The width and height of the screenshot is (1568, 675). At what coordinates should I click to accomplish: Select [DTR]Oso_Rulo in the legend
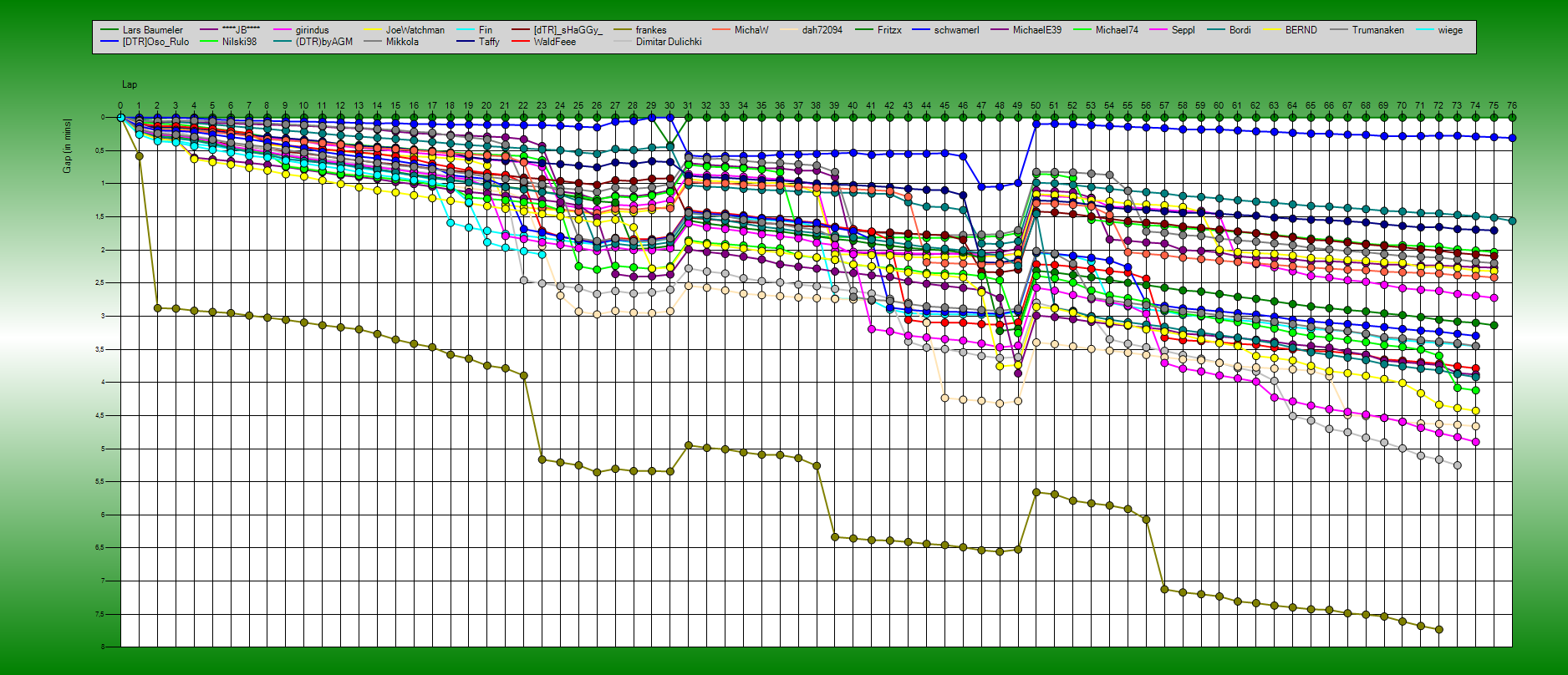point(155,42)
